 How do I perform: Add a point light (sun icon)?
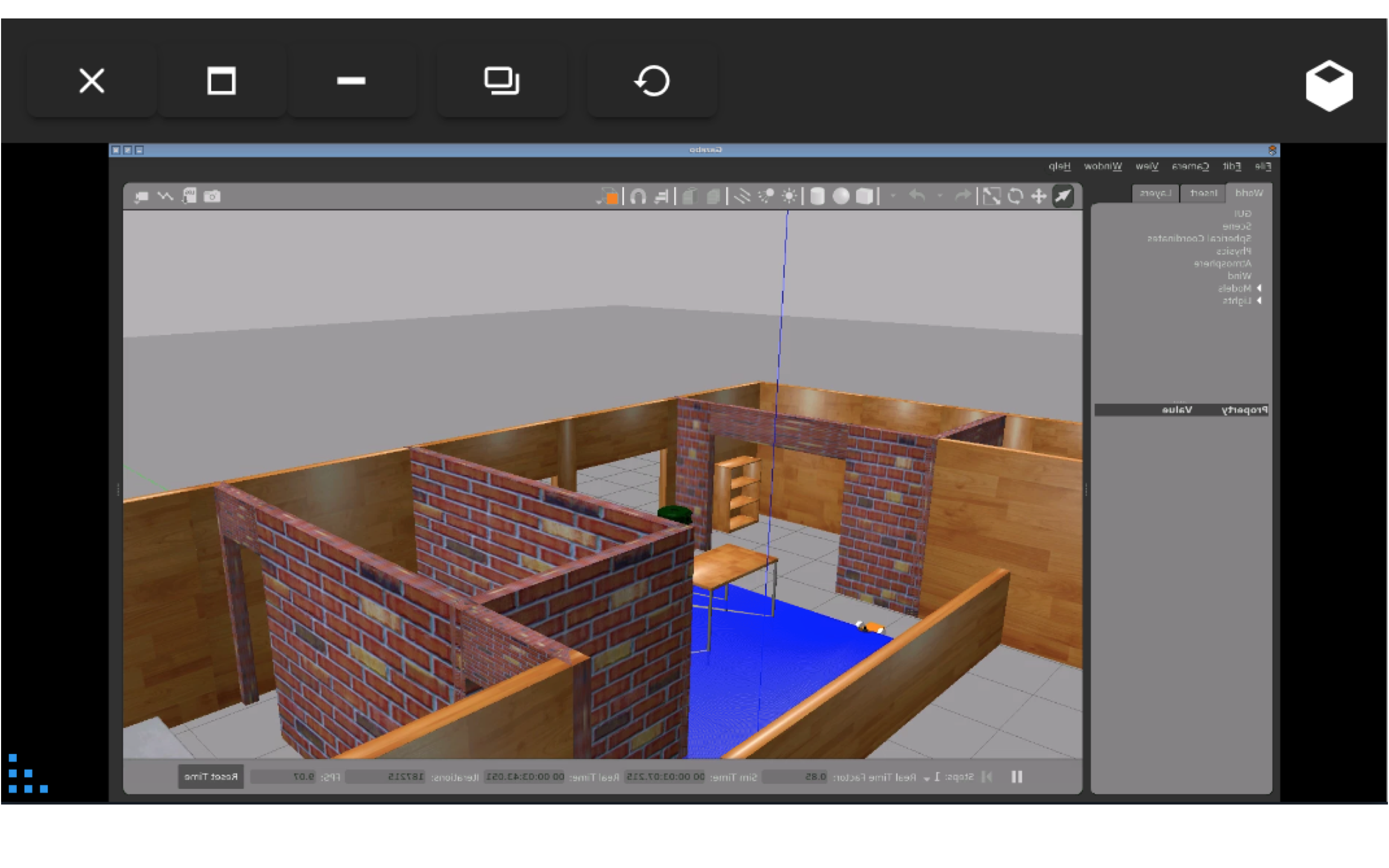tap(790, 196)
